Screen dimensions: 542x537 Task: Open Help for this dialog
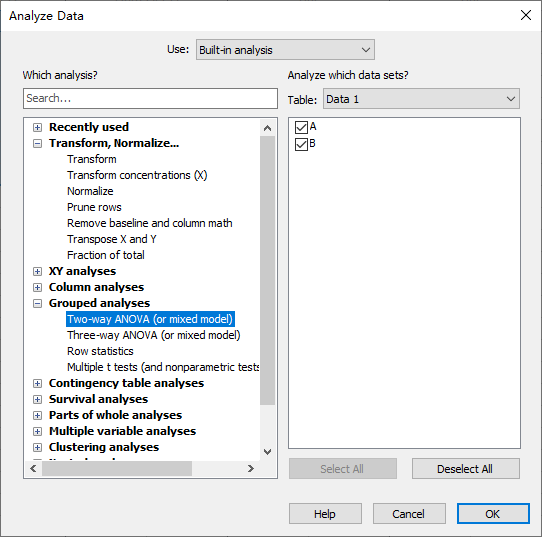(x=325, y=514)
